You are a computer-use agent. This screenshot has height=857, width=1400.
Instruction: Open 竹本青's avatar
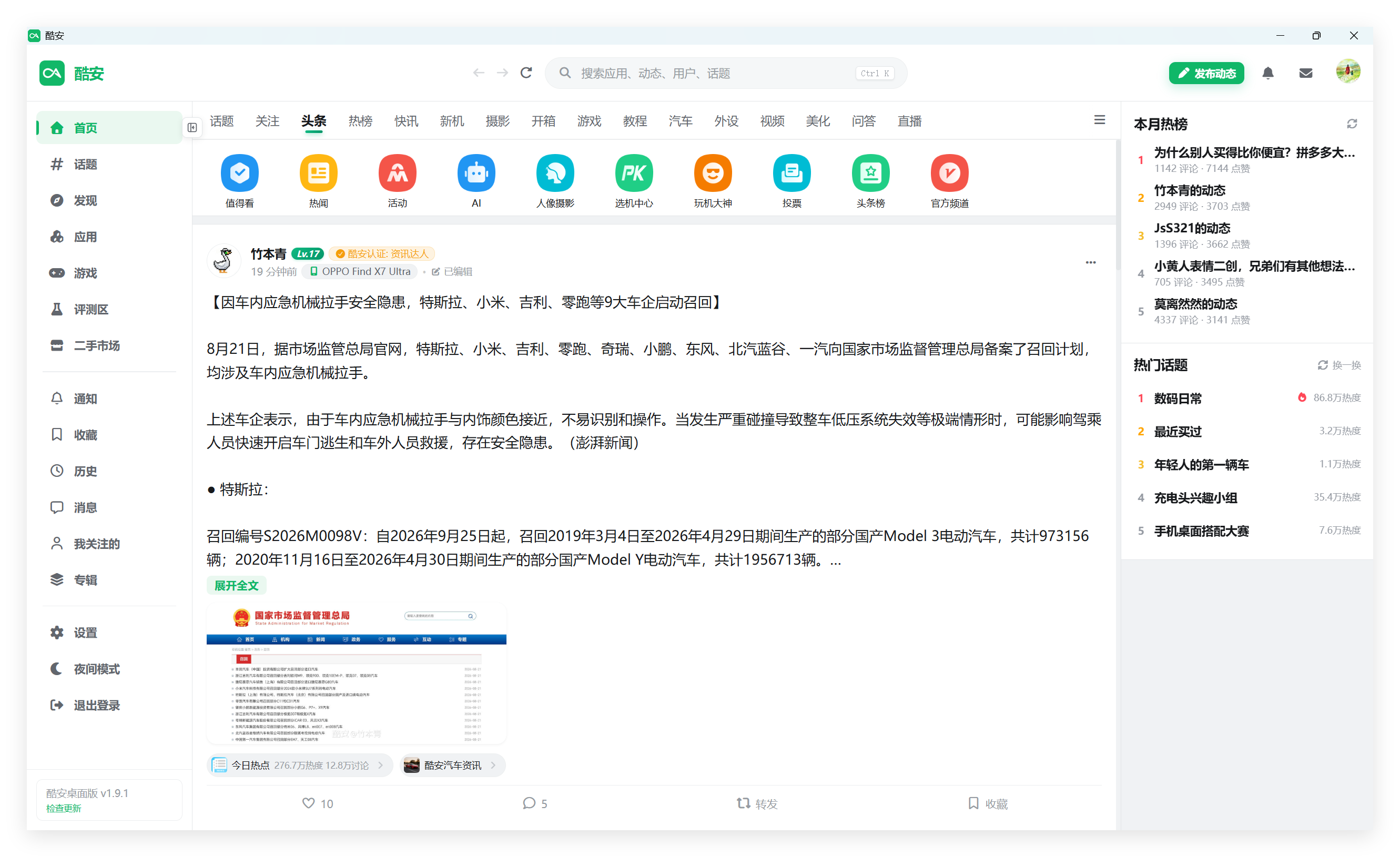[224, 261]
